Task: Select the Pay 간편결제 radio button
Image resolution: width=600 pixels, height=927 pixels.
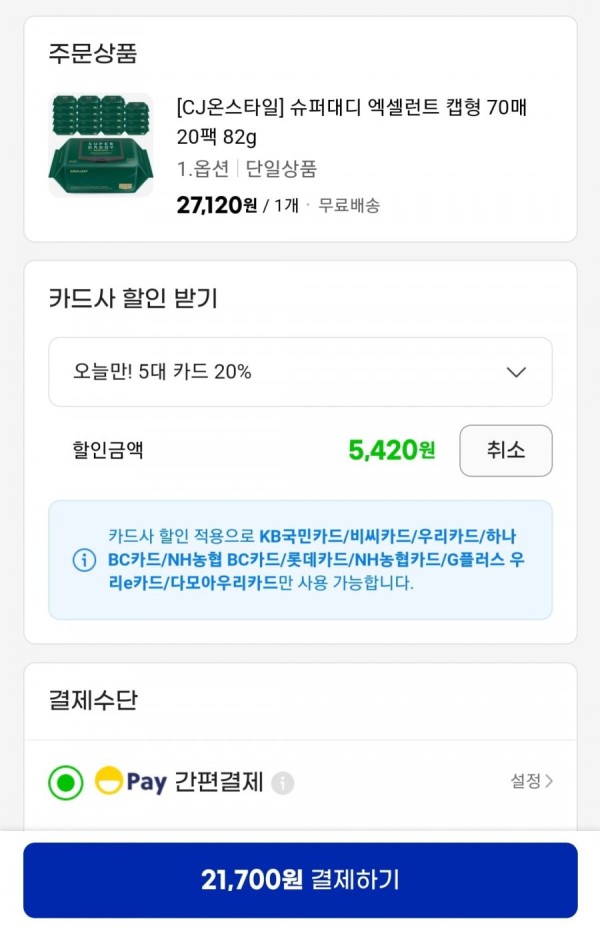Action: click(x=66, y=782)
